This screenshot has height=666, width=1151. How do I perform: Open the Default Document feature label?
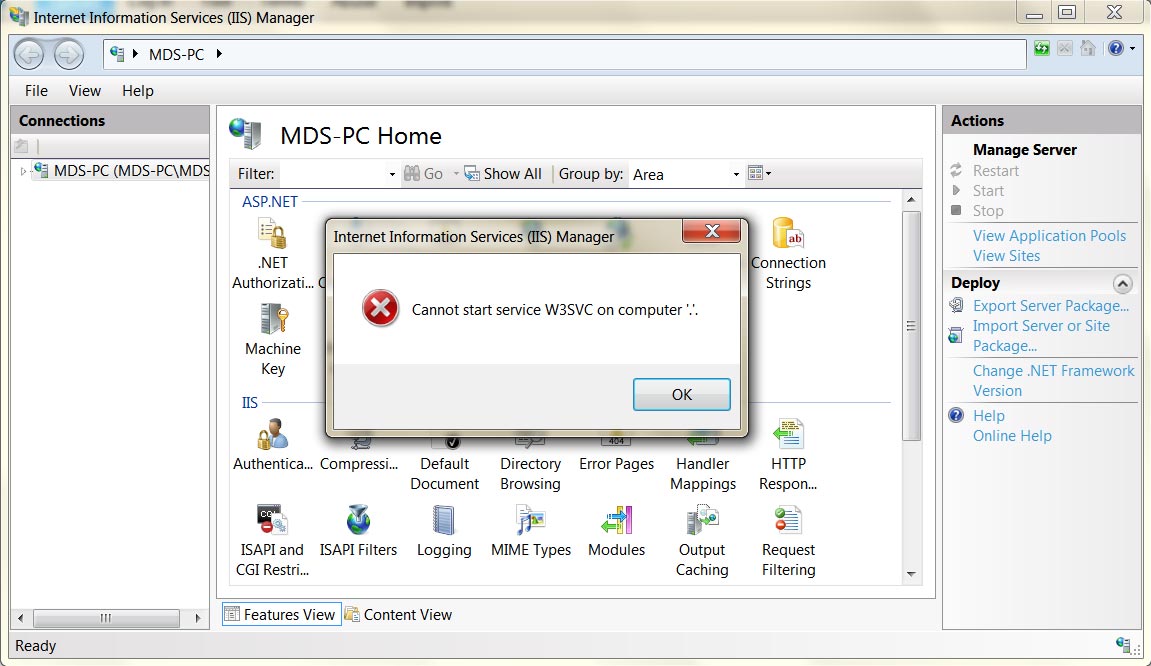[445, 474]
